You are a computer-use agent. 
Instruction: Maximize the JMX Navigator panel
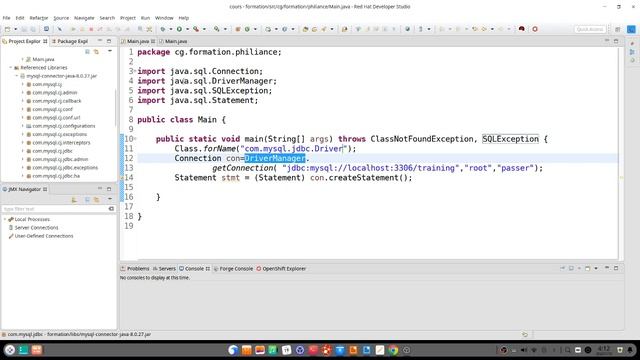coord(109,189)
